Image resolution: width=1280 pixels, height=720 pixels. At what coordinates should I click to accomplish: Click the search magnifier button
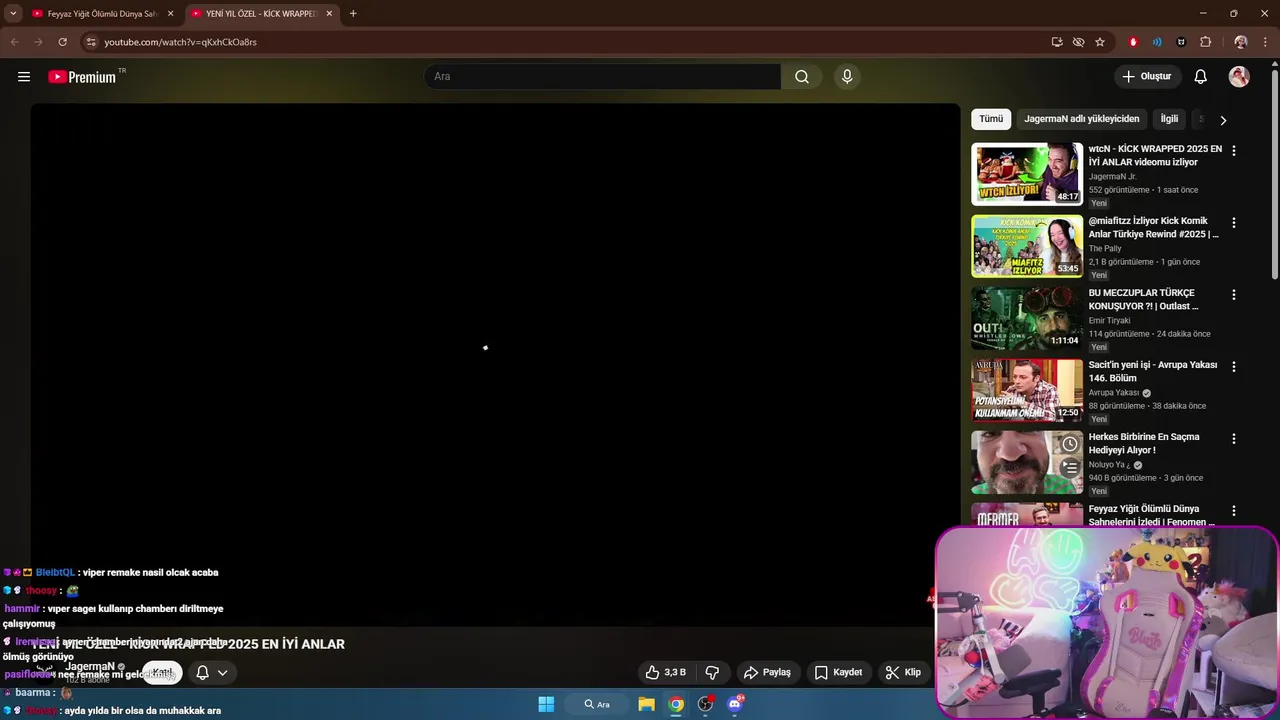click(802, 77)
